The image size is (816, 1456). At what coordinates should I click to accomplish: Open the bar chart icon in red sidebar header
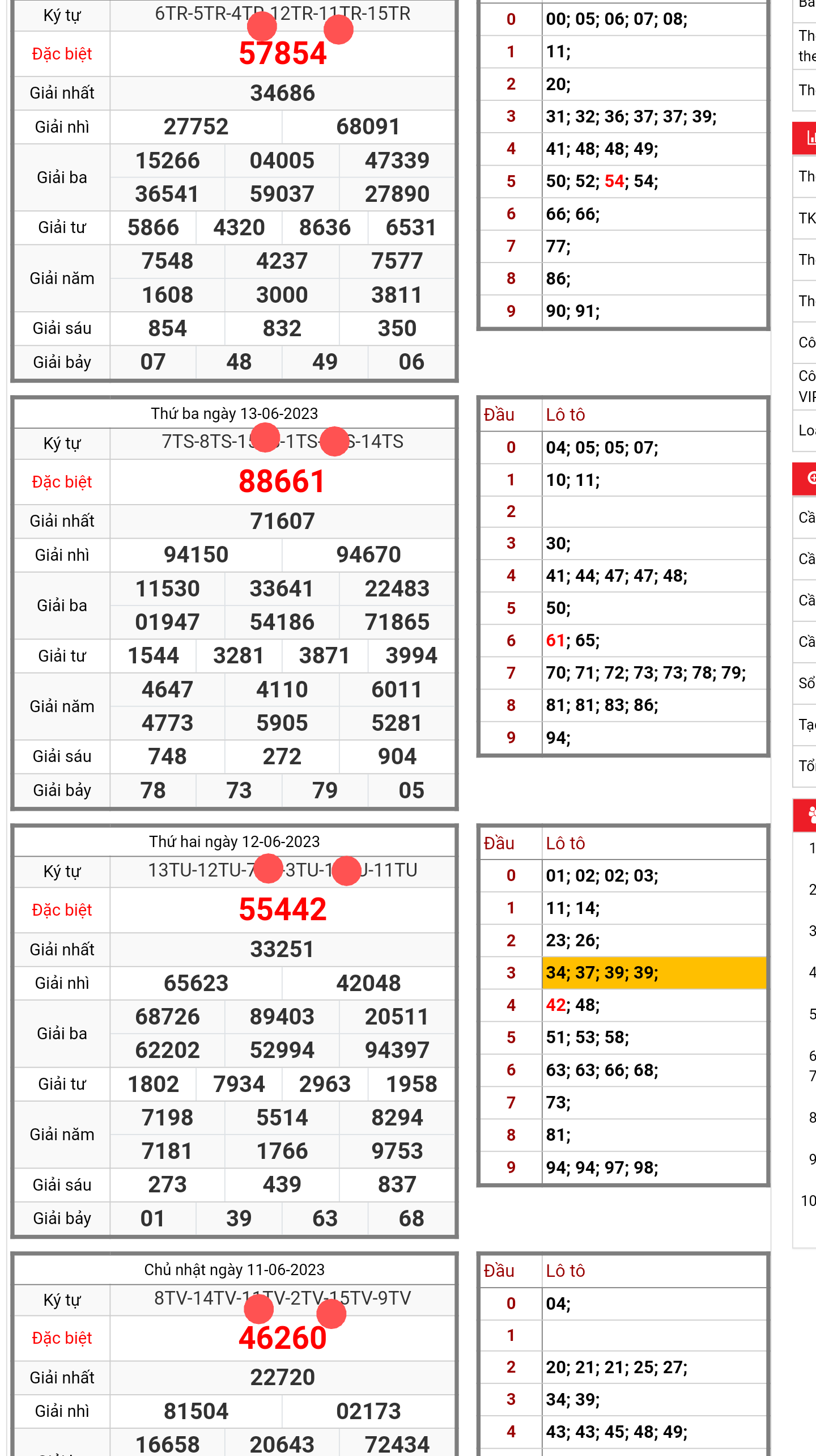point(810,138)
